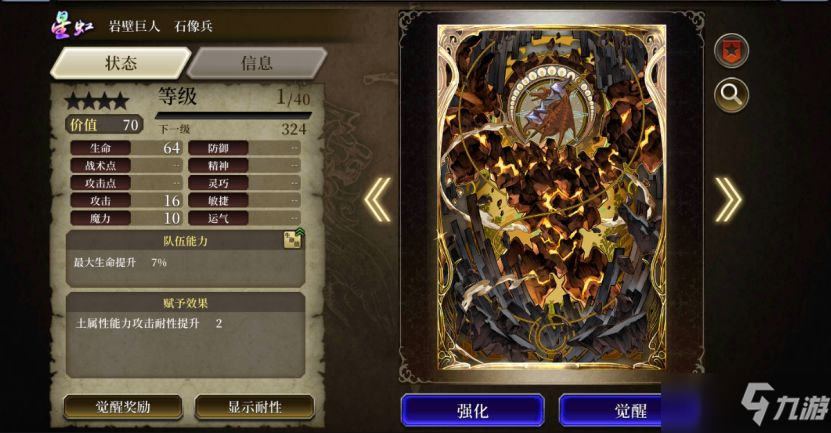Expand the 赋予效果 section header
Viewport: 831px width, 433px height.
185,303
